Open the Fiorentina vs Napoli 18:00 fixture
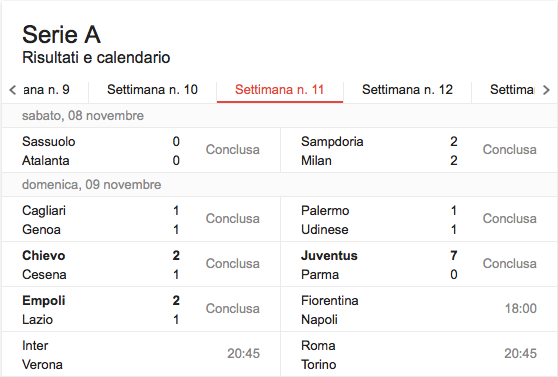558x377 pixels. 419,309
